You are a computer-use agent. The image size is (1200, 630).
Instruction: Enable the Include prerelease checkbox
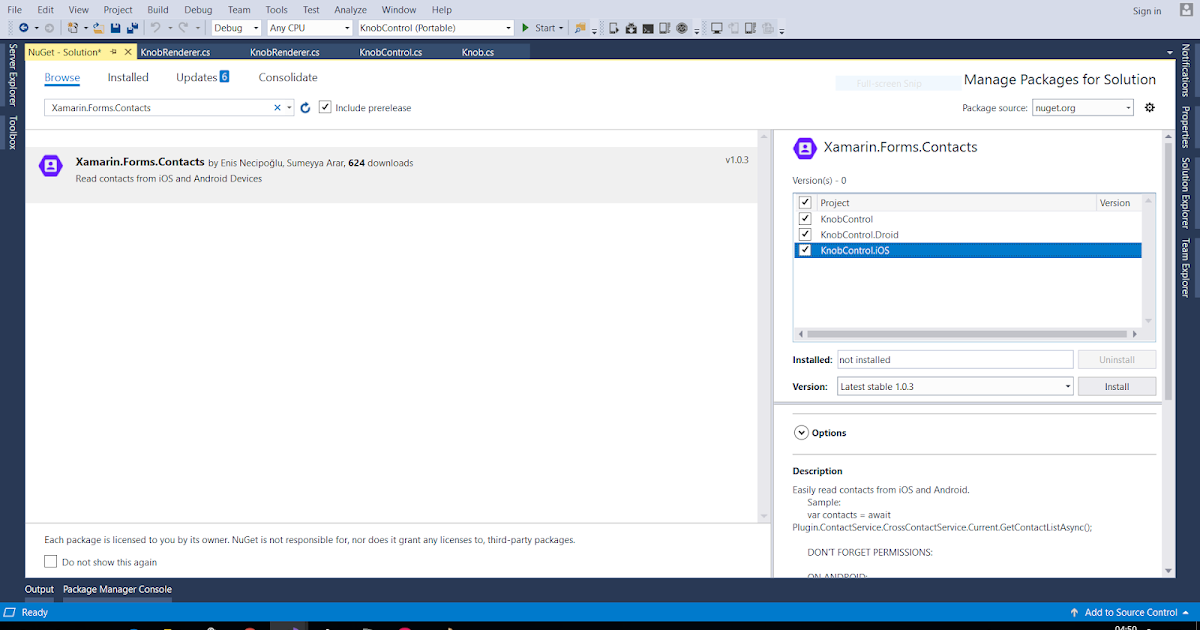coord(325,106)
